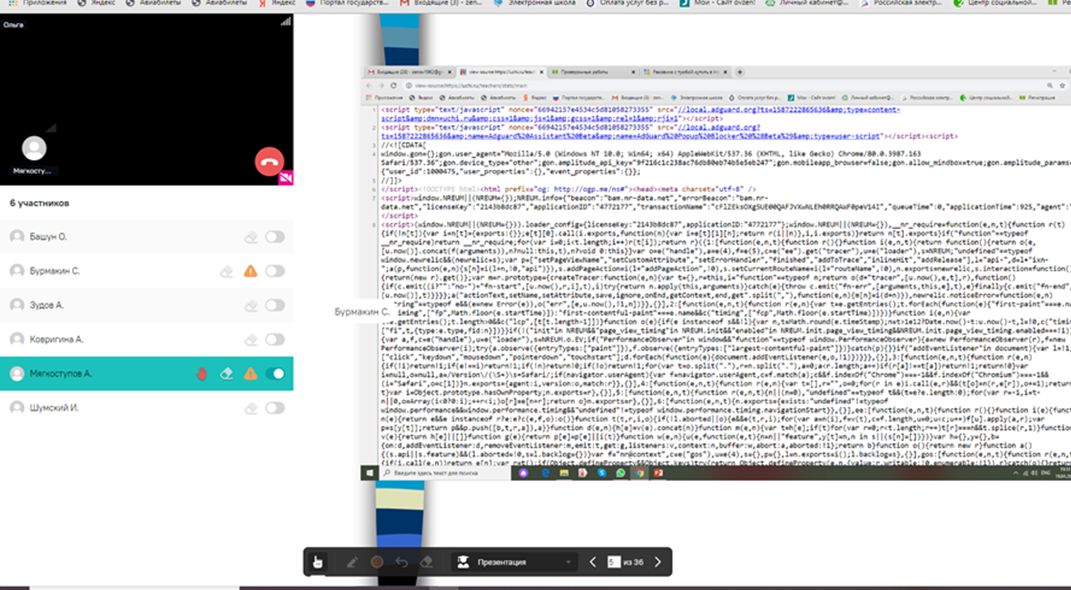Screen dimensions: 1071x590
Task: Click the avatar of Башун О.
Action: (x=17, y=236)
